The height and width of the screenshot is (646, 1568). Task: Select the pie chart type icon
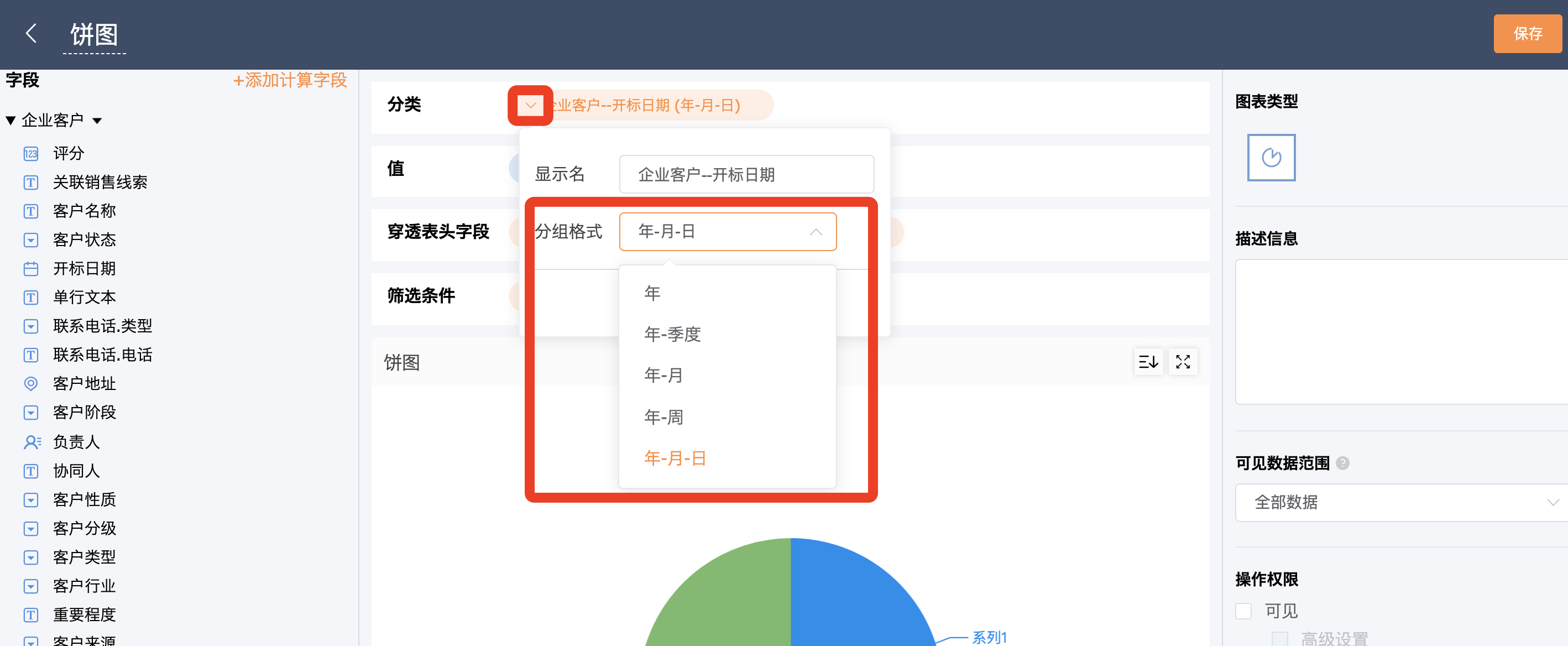point(1271,157)
